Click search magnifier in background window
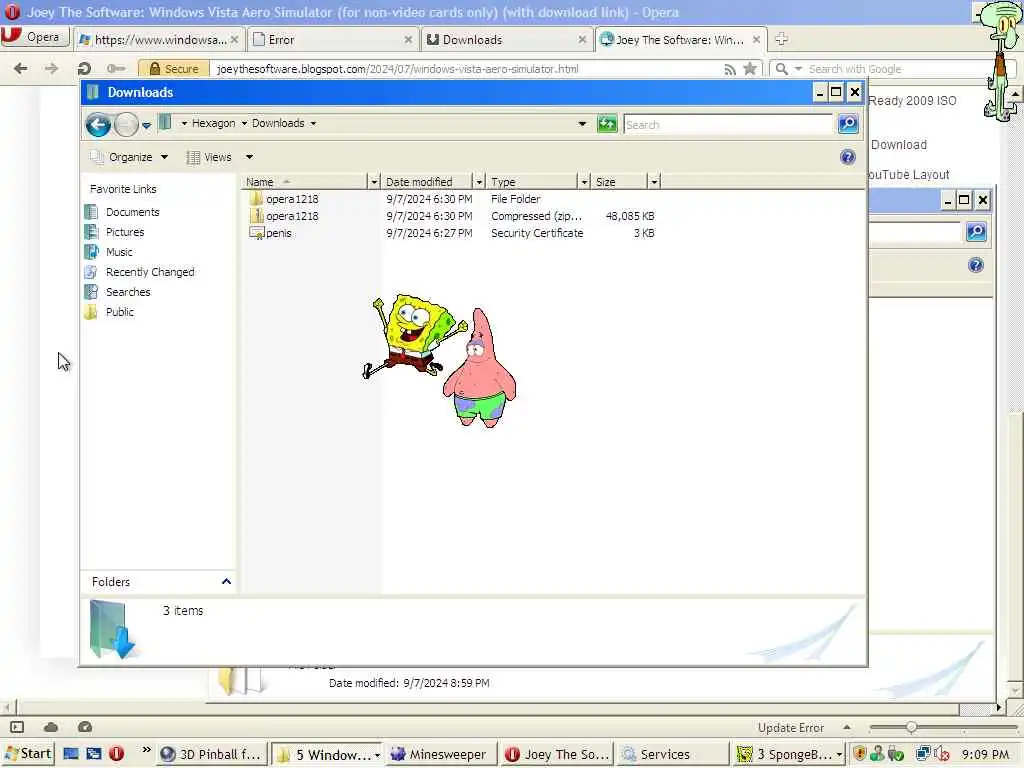1024x768 pixels. coord(976,231)
